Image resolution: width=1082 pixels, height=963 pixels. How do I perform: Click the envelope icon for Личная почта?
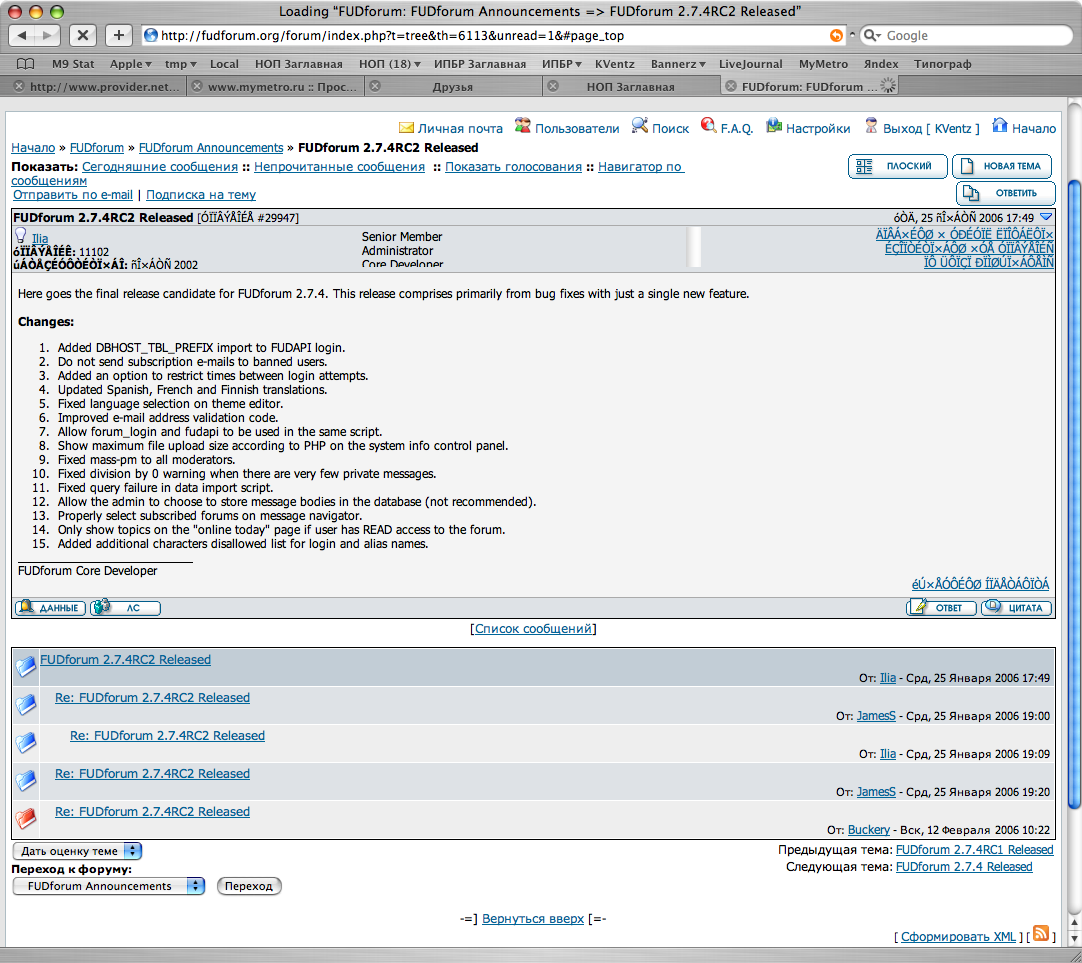click(406, 128)
